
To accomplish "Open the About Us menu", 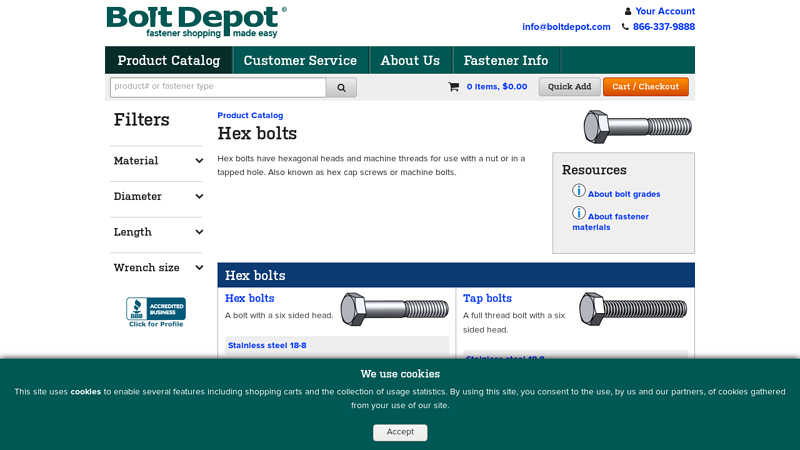I will (x=410, y=60).
